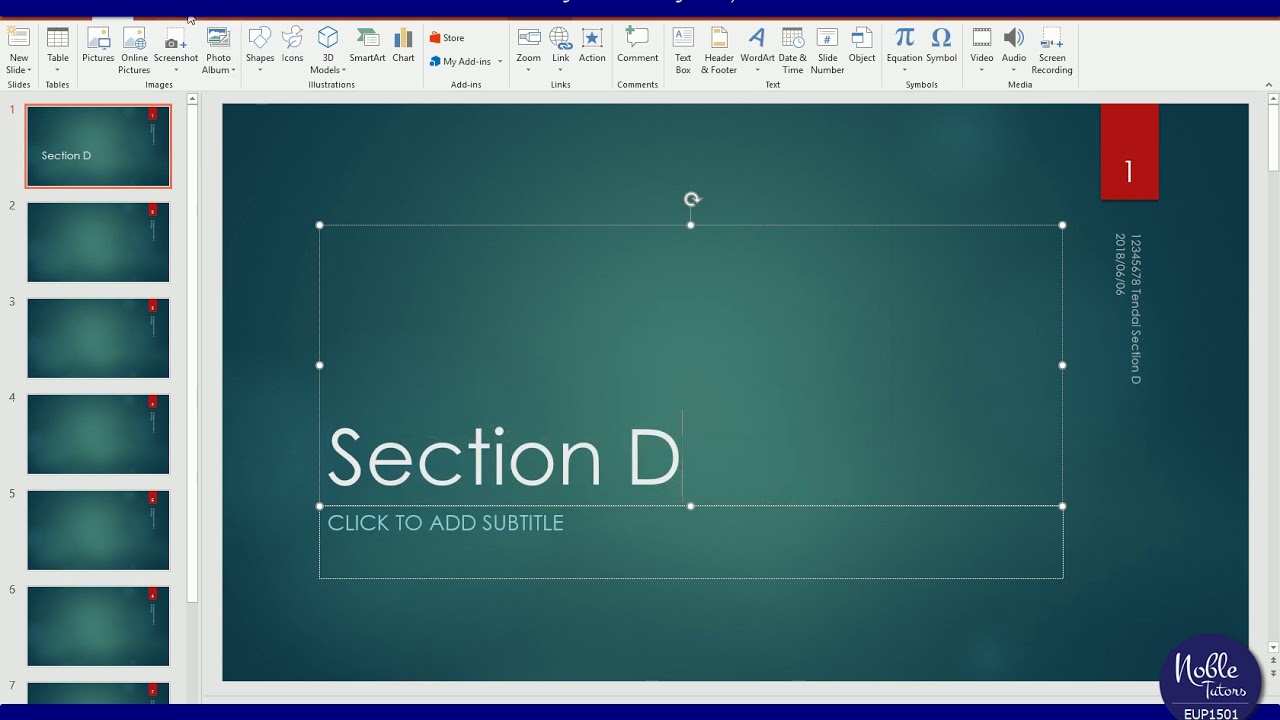Expand the Zoom dropdown arrow
Screen dimensions: 1280x720
[528, 70]
